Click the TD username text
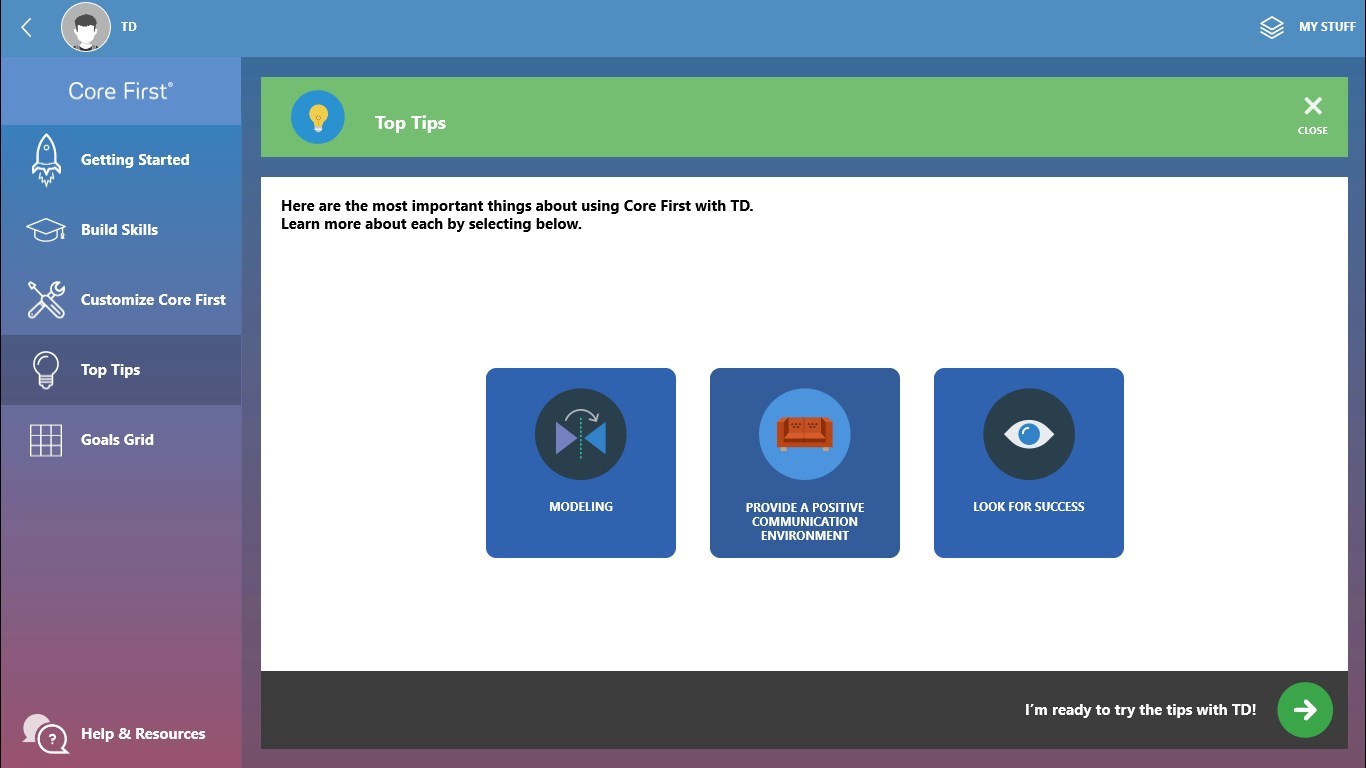Screen dimensions: 1366x768 (x=129, y=27)
